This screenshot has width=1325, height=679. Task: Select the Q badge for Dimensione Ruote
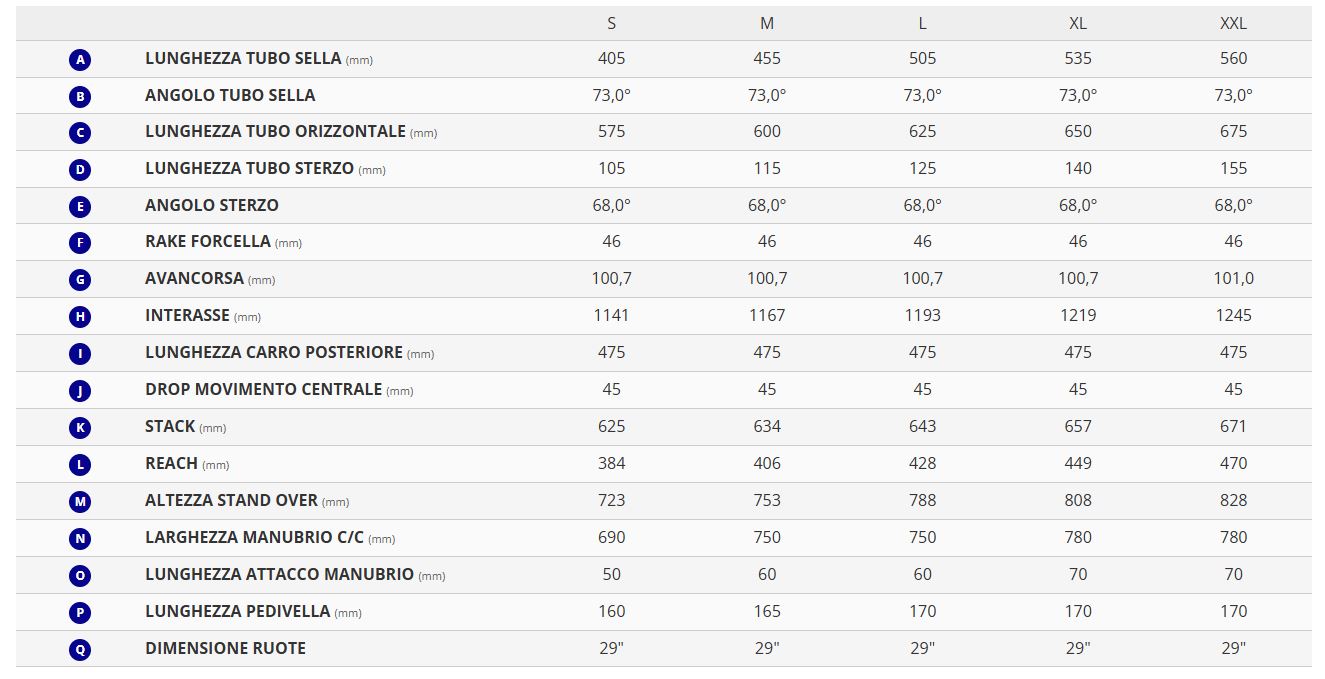[x=81, y=649]
